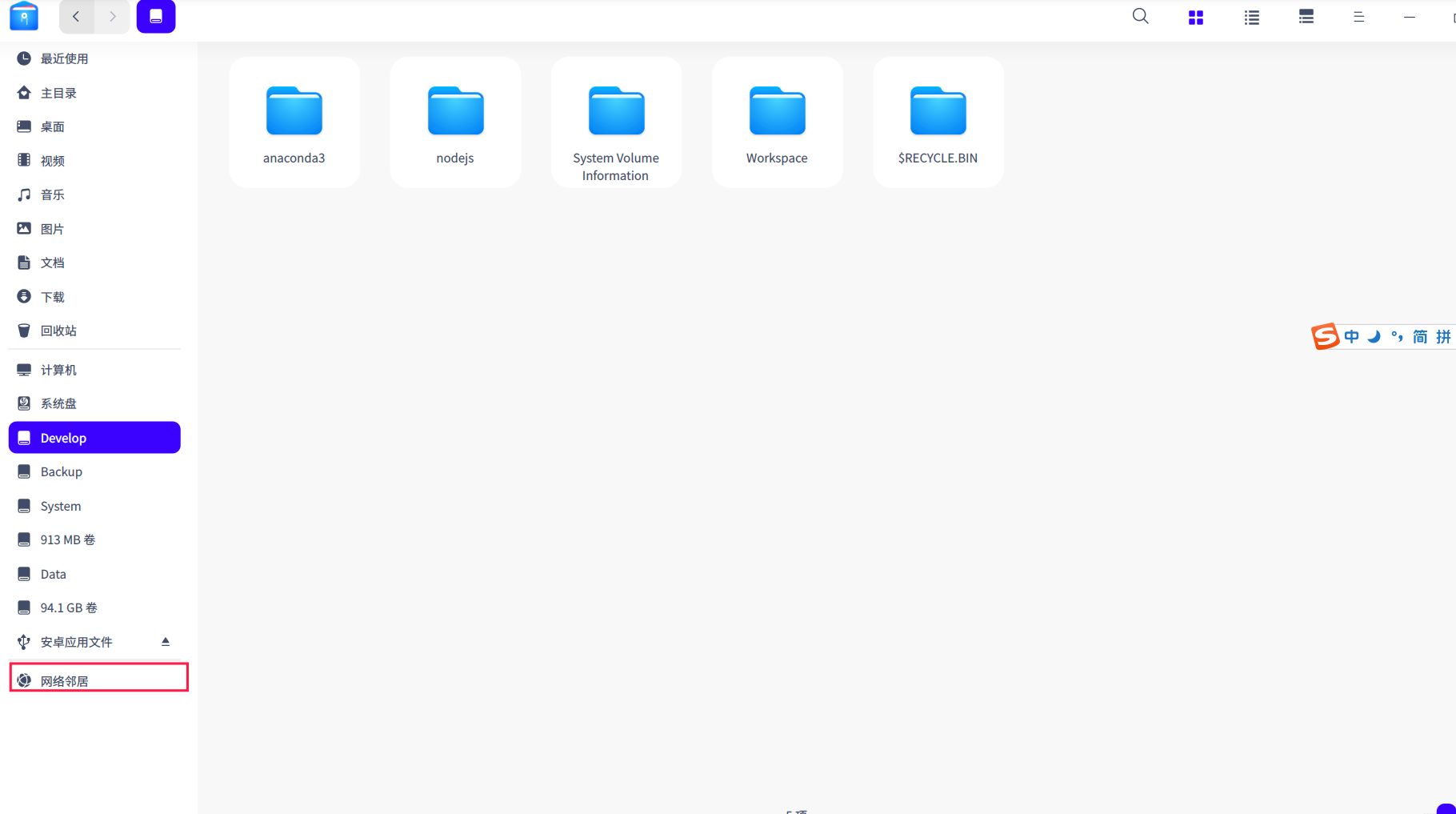Open Recent (最近使用) in sidebar
The width and height of the screenshot is (1456, 814).
point(94,58)
